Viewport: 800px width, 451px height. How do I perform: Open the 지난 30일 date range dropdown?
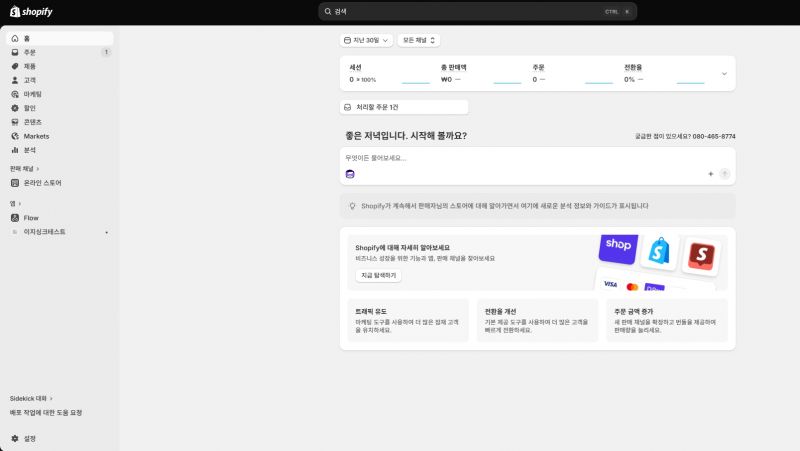pyautogui.click(x=366, y=40)
